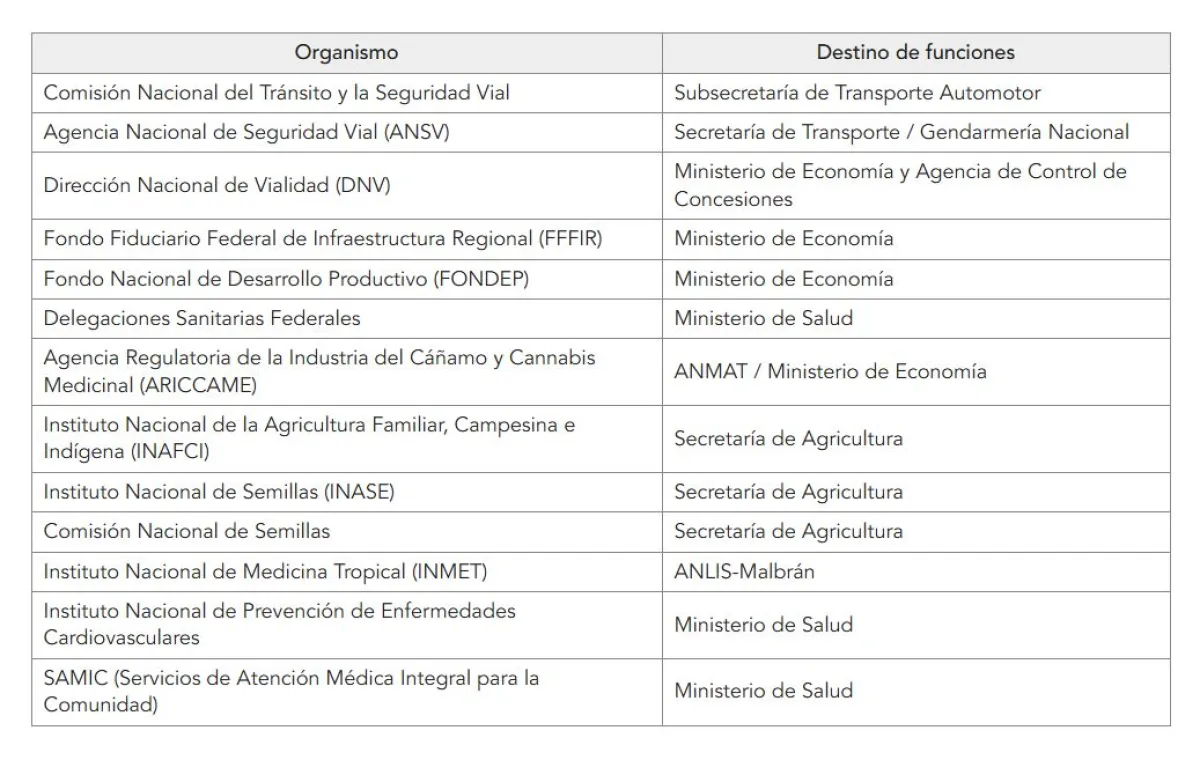Select Agencia Nacional de Seguridad Vial (ANSV)

tap(246, 132)
